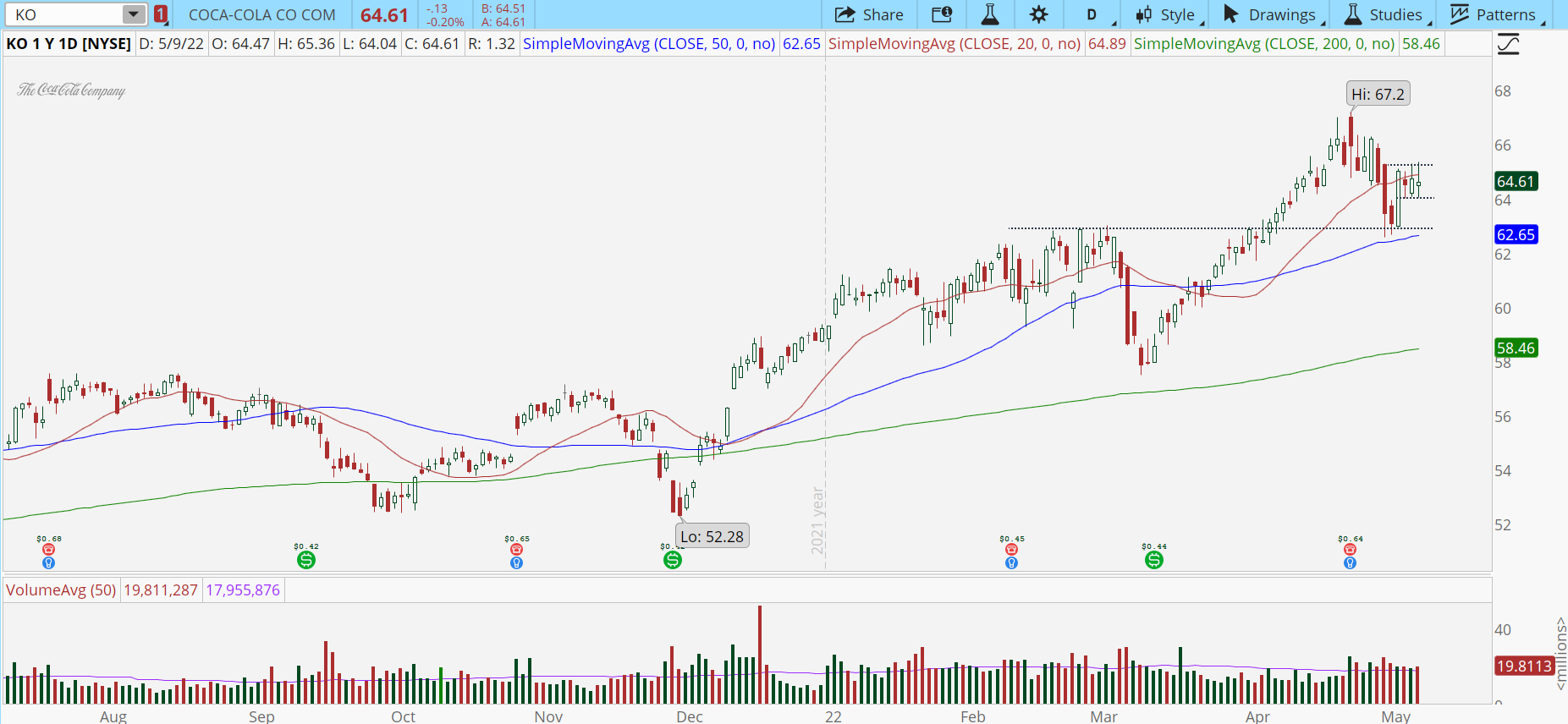Click the red alert badge beside symbol
The width and height of the screenshot is (1568, 724).
coord(161,14)
